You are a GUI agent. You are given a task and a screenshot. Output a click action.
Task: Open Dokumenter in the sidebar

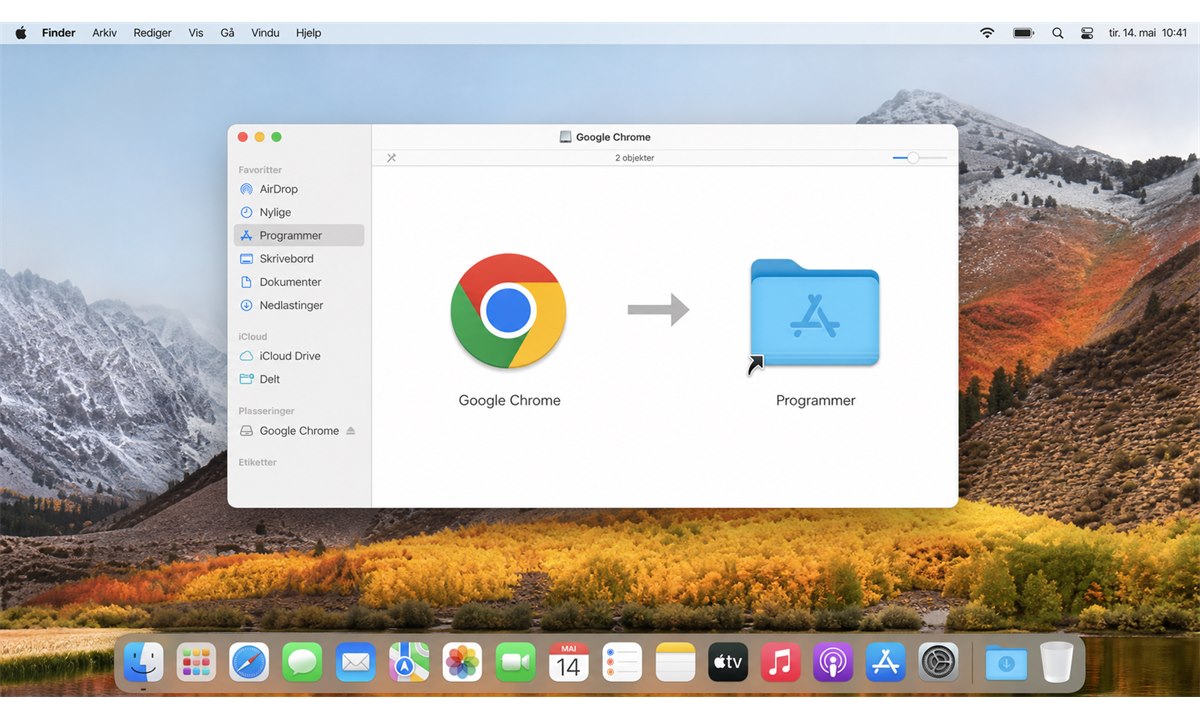(290, 282)
